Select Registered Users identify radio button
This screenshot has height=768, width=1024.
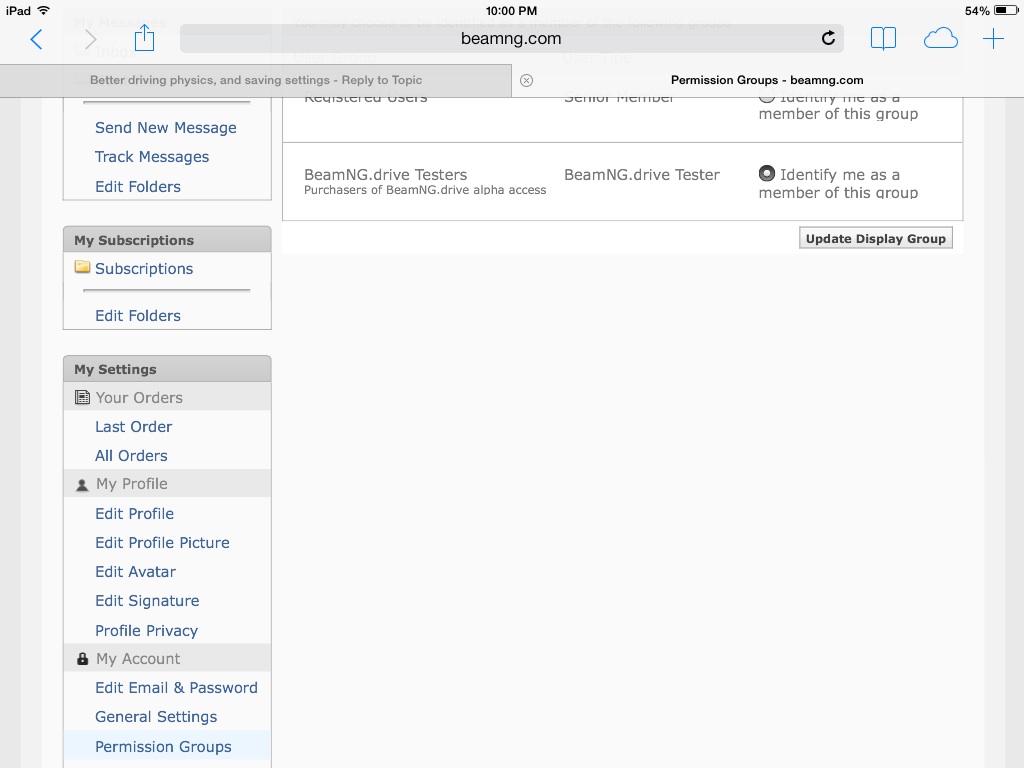pyautogui.click(x=767, y=99)
